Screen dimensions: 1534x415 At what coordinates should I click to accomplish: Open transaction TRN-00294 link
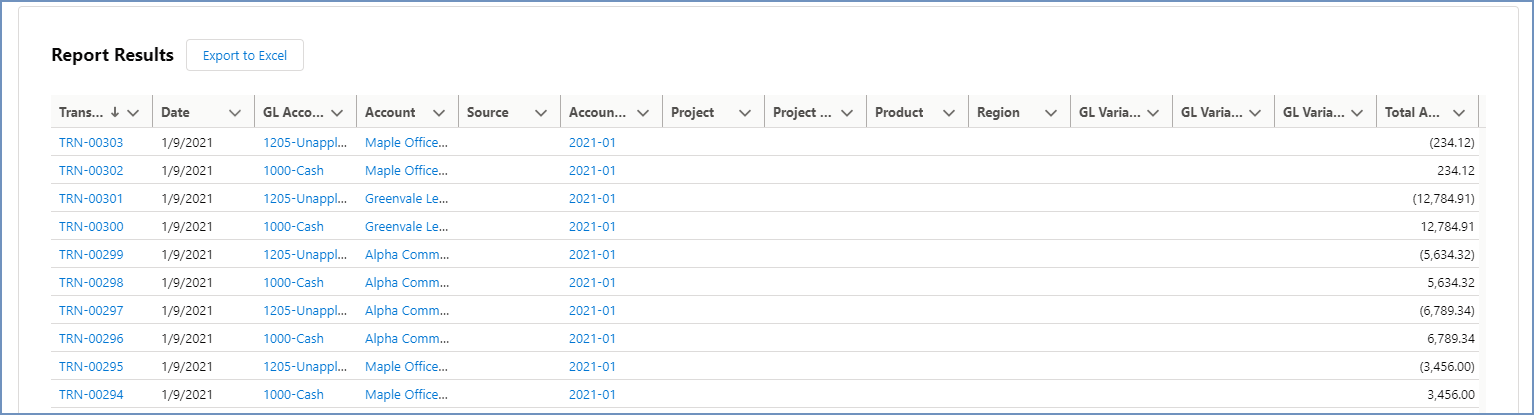[x=91, y=395]
